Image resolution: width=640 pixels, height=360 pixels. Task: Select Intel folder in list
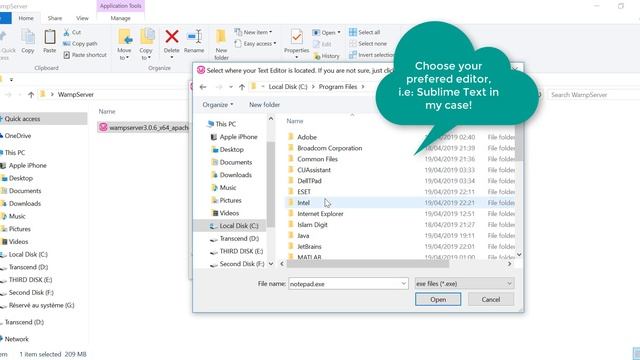coord(303,203)
